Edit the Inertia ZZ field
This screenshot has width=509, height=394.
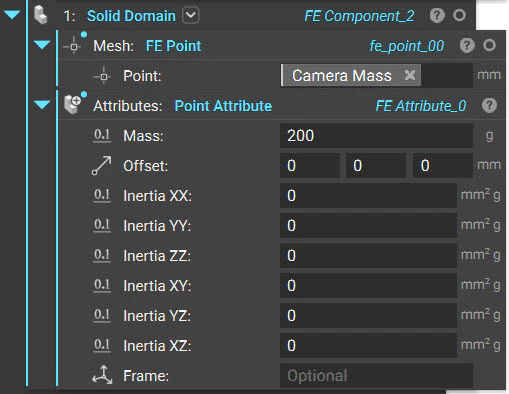368,255
